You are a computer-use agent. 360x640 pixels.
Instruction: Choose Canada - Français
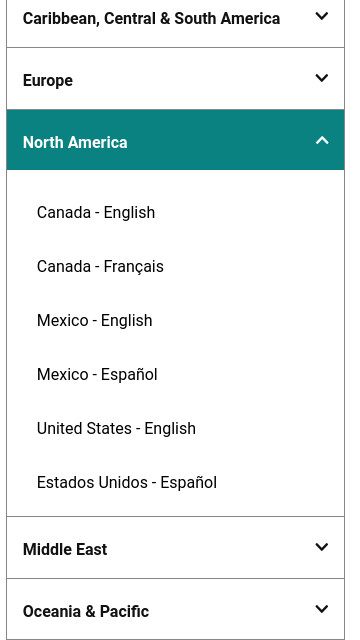100,267
